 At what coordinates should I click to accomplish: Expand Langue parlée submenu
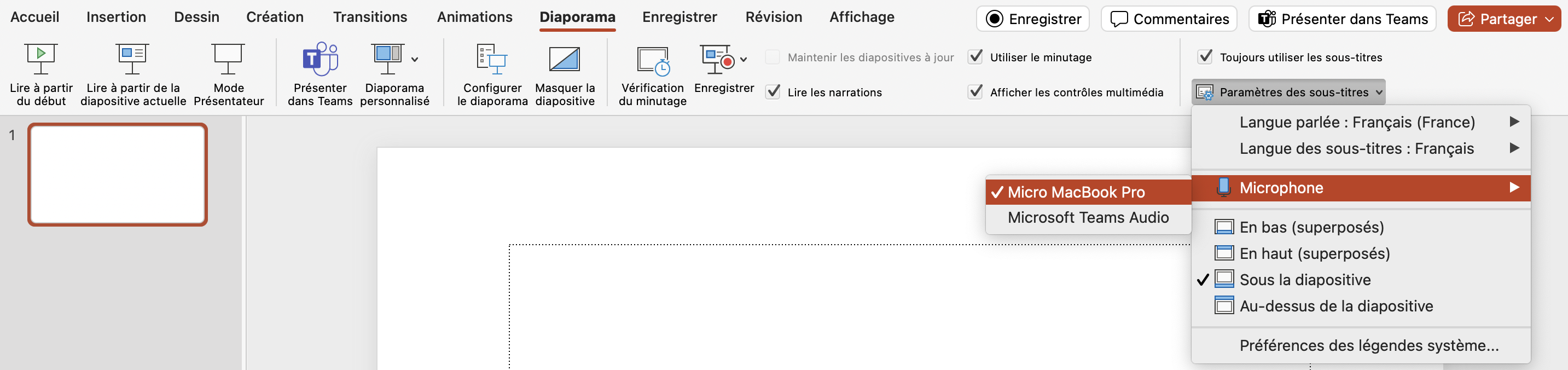click(1357, 122)
